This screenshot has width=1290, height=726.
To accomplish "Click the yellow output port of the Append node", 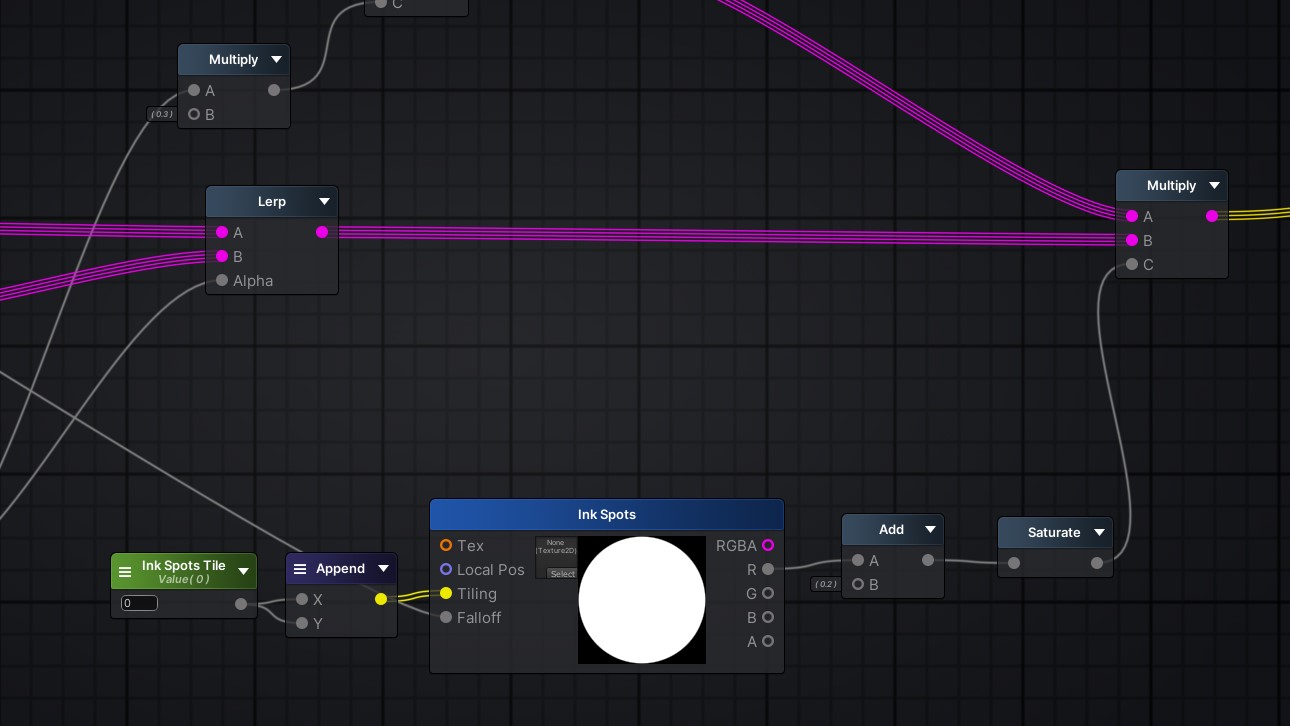I will (x=381, y=599).
